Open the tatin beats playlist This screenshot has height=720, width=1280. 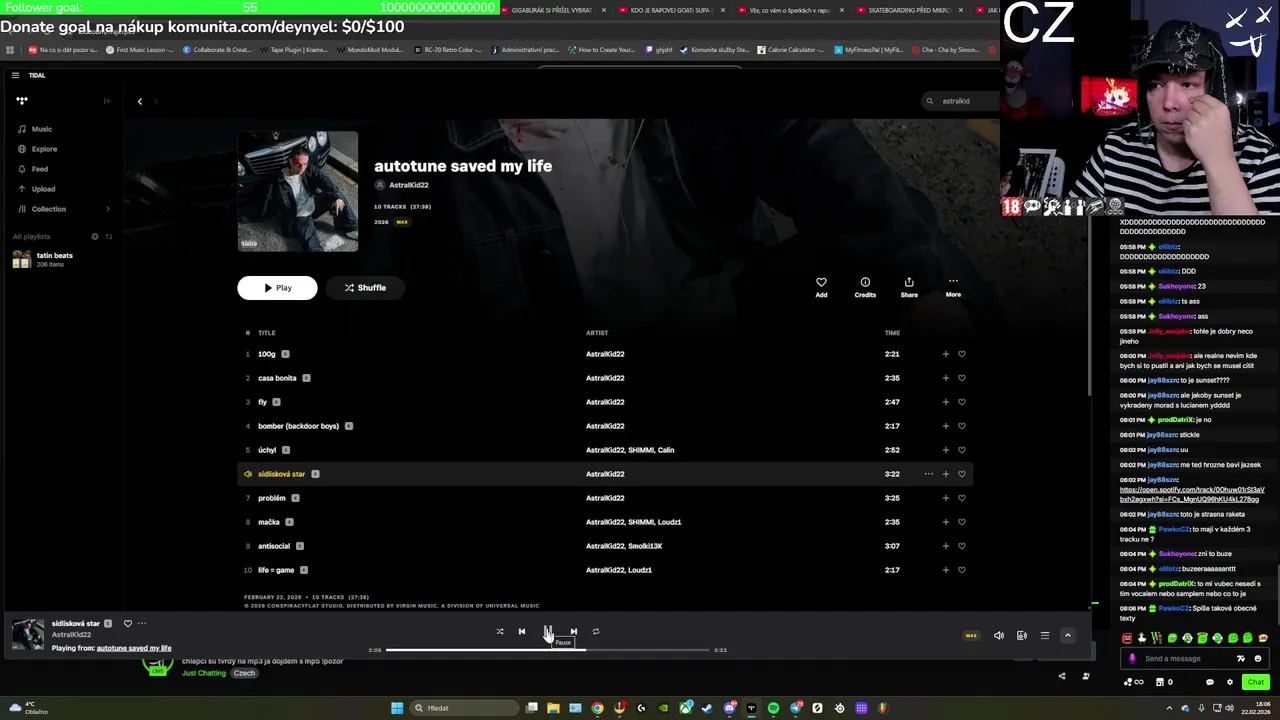(55, 259)
